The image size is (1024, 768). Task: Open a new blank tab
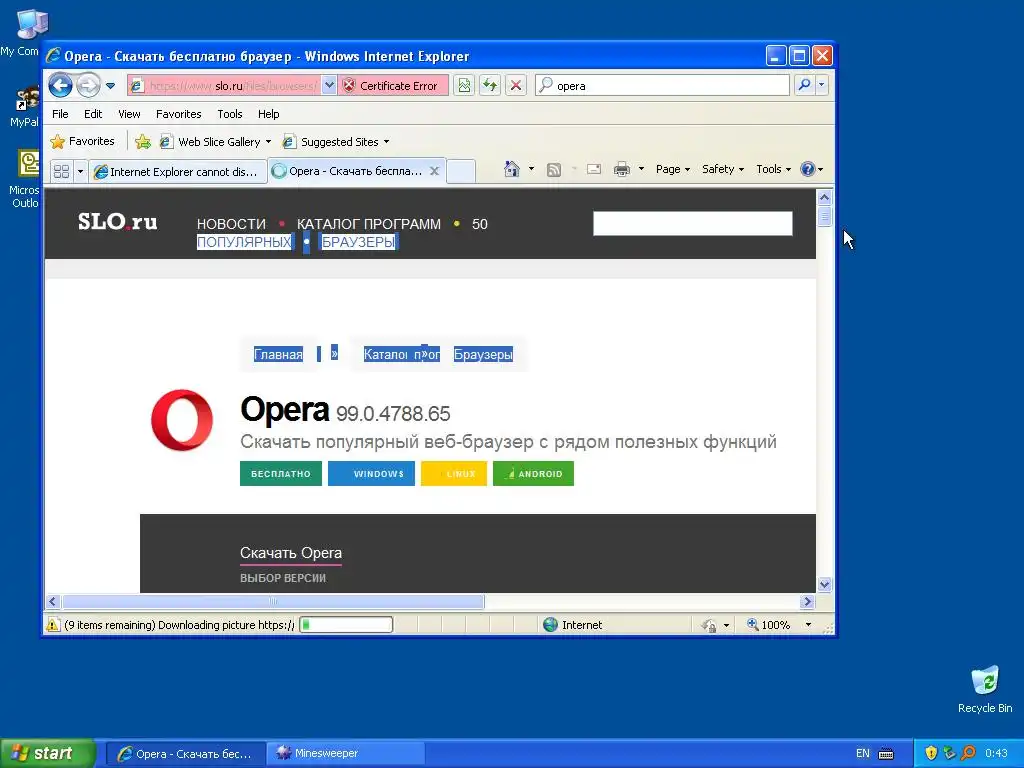click(x=460, y=171)
